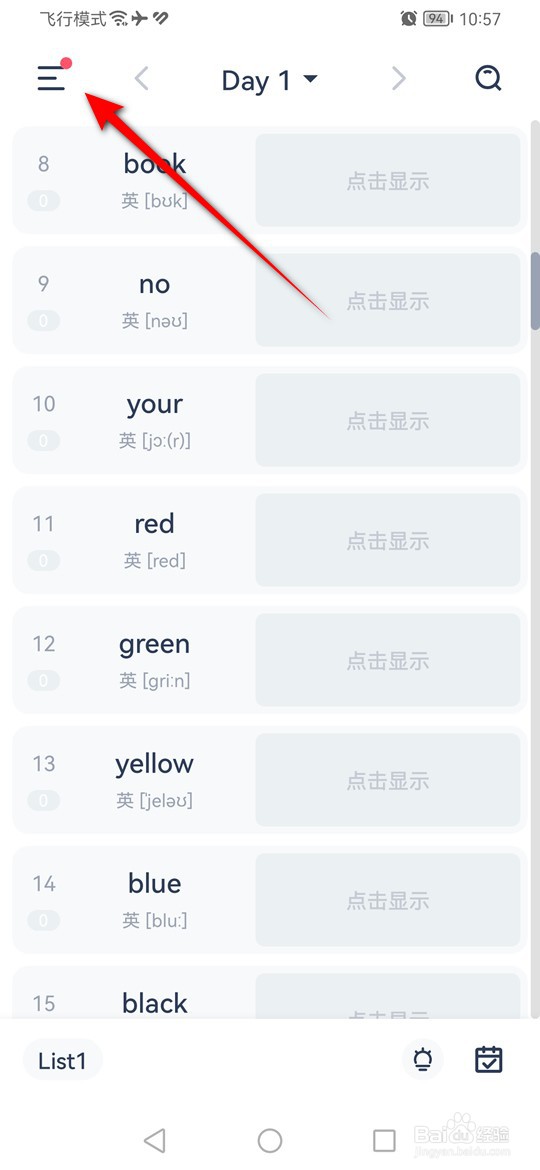Select the word 'your' entry

pyautogui.click(x=154, y=404)
